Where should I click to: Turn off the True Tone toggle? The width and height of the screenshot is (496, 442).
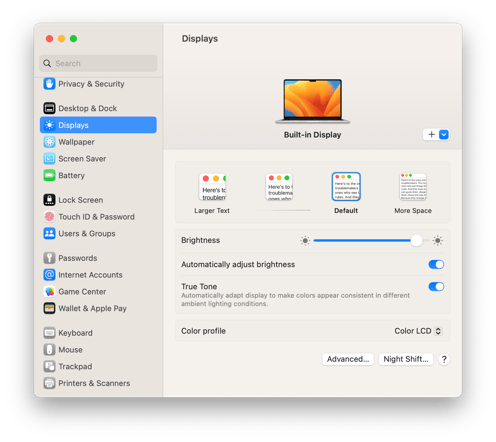[x=436, y=287]
